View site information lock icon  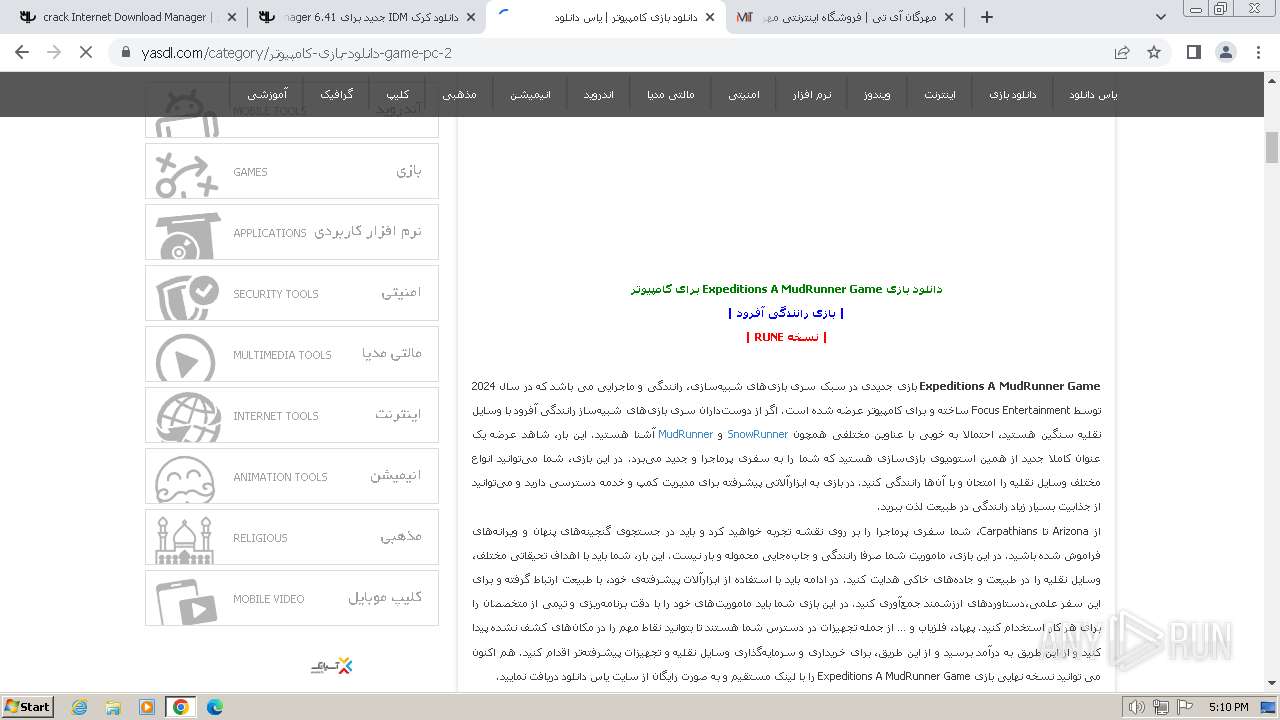[x=125, y=52]
